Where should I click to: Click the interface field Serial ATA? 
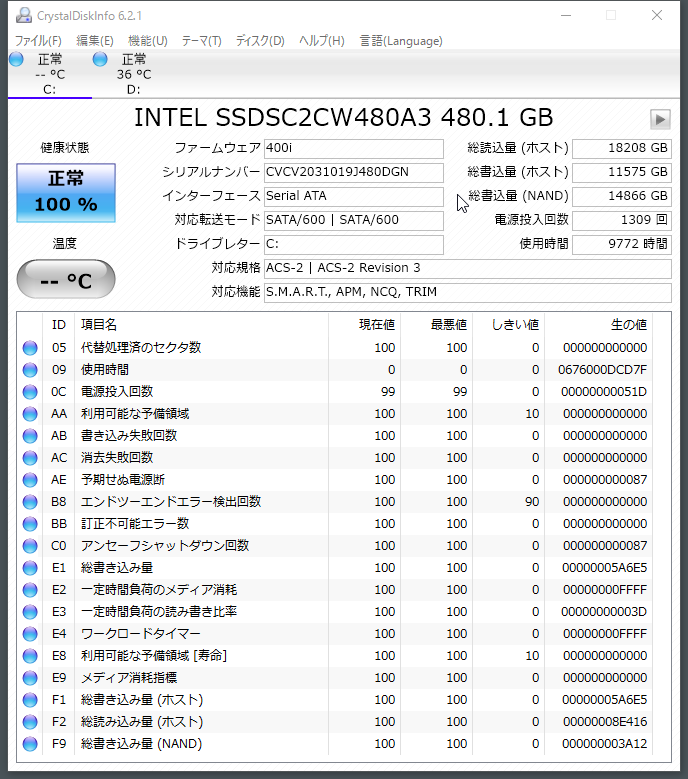[354, 196]
